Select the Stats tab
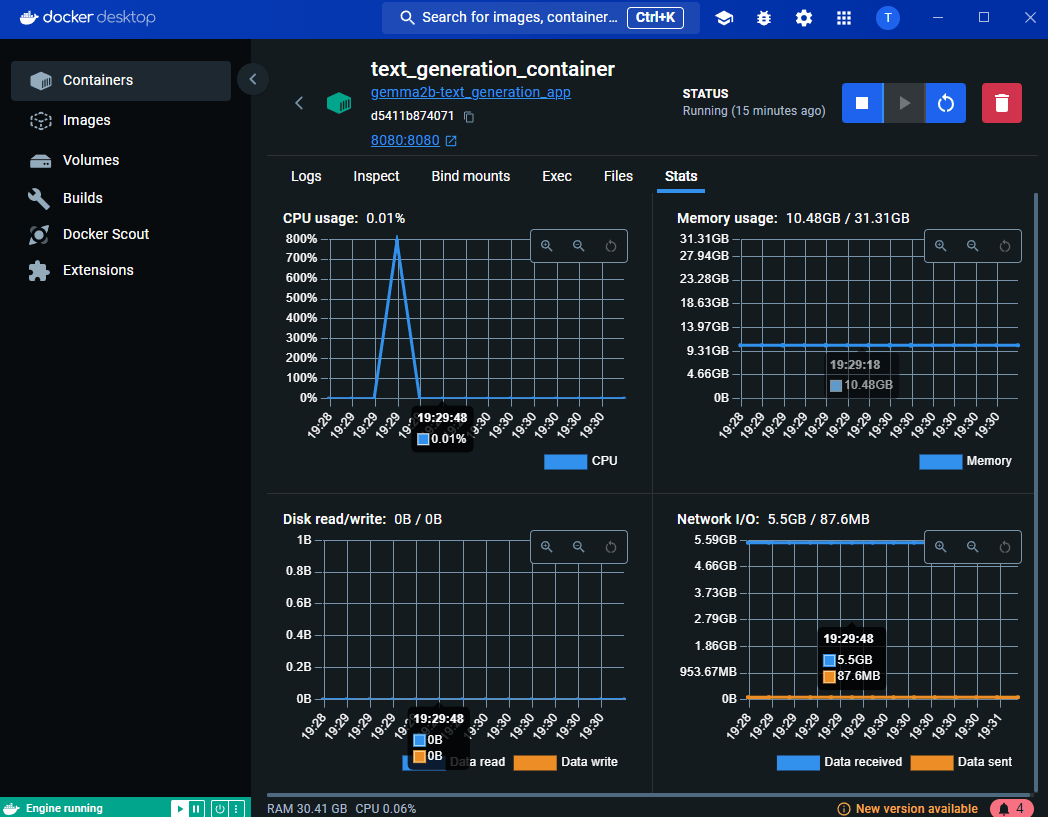1048x817 pixels. pyautogui.click(x=681, y=176)
